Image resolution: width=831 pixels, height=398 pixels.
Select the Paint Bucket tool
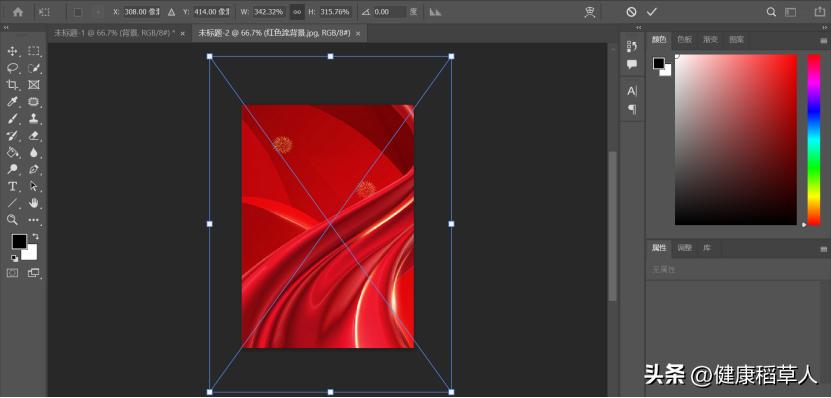coord(12,153)
